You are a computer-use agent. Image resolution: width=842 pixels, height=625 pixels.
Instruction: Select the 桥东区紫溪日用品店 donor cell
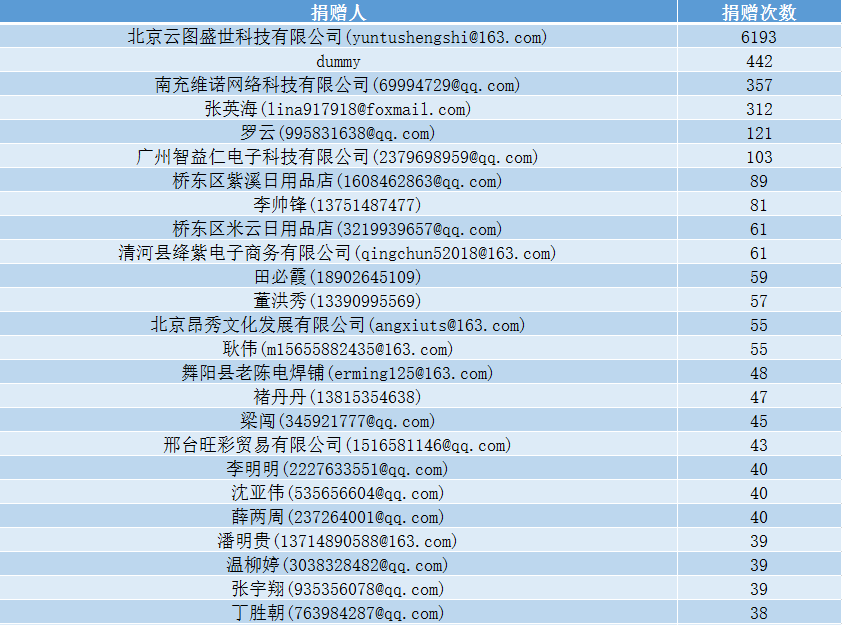tap(338, 180)
